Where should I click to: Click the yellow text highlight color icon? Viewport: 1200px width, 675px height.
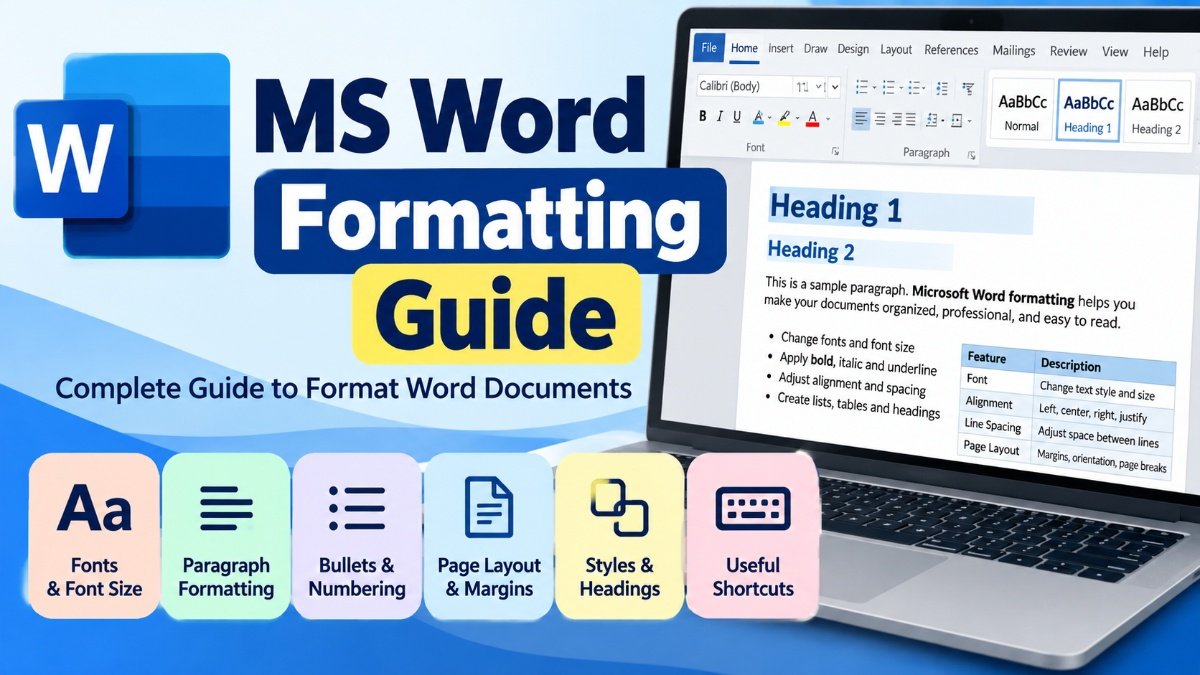pyautogui.click(x=784, y=118)
